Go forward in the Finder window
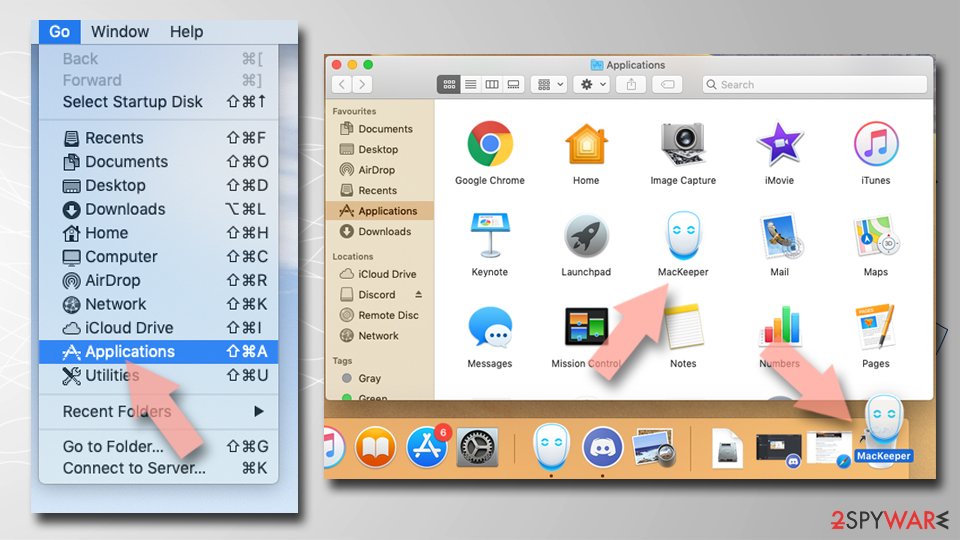The image size is (960, 540). [x=362, y=84]
